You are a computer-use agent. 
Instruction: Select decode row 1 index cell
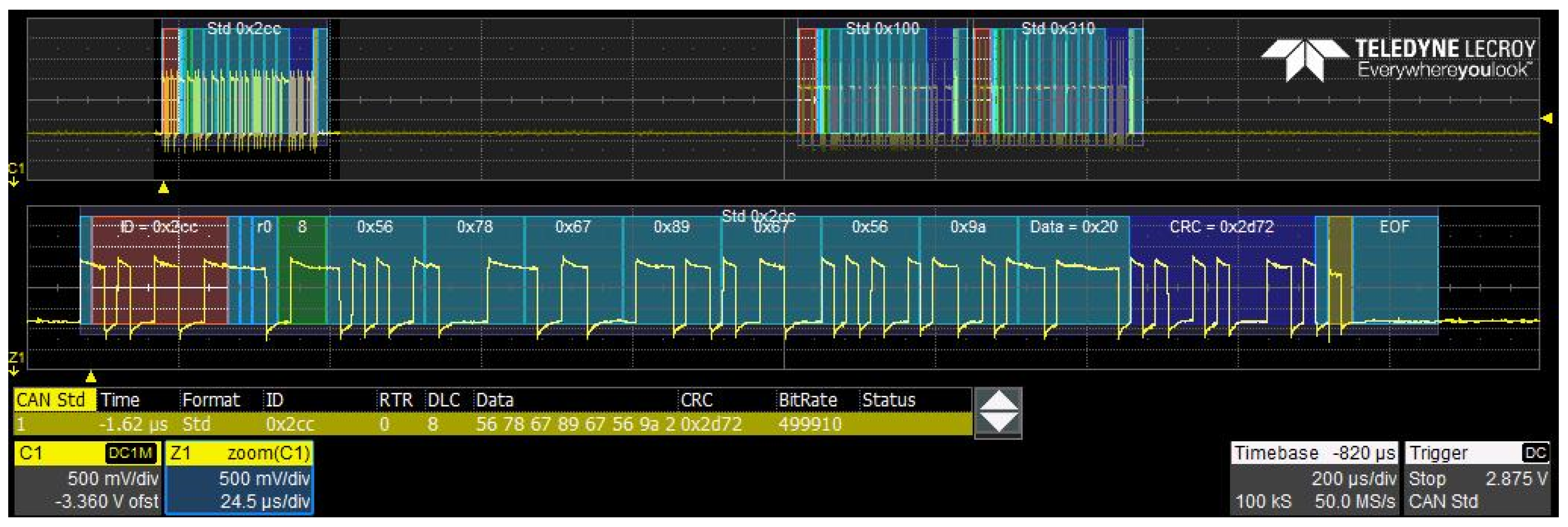[x=21, y=424]
